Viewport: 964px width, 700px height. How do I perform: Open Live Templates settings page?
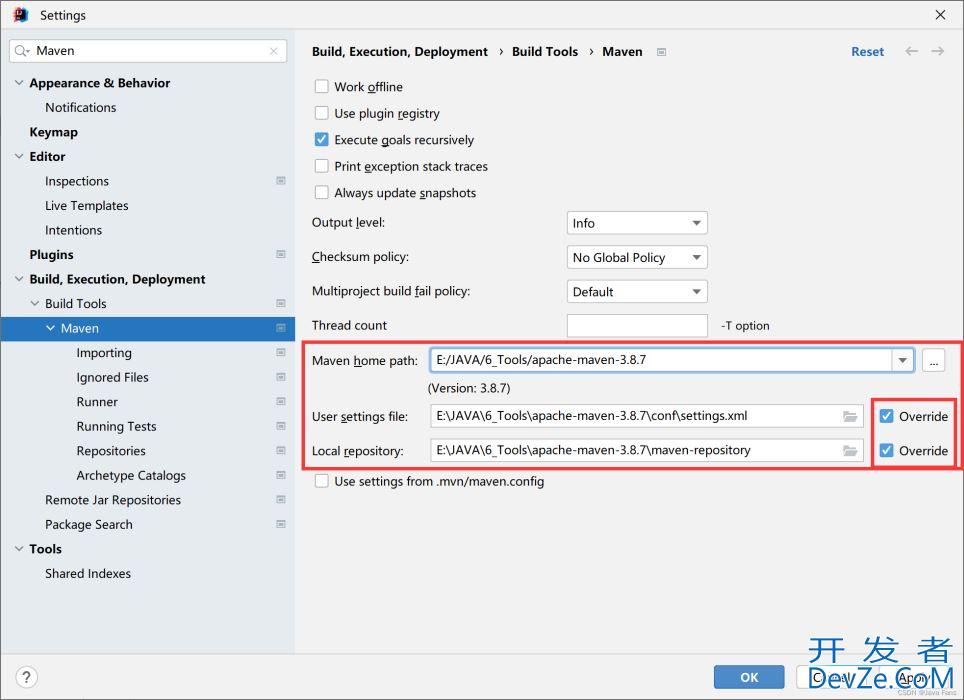pyautogui.click(x=87, y=206)
